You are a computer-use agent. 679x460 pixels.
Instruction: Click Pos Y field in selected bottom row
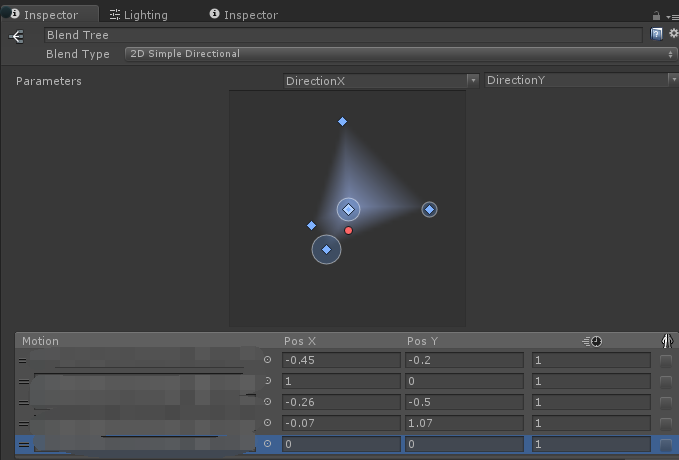464,444
